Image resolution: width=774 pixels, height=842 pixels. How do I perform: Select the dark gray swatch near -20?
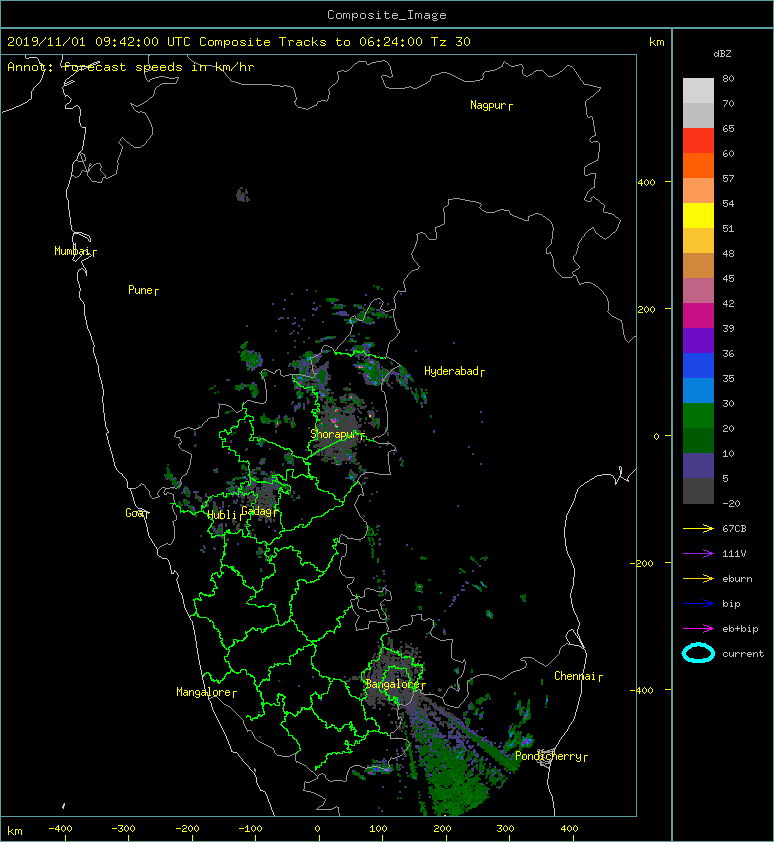coord(698,491)
